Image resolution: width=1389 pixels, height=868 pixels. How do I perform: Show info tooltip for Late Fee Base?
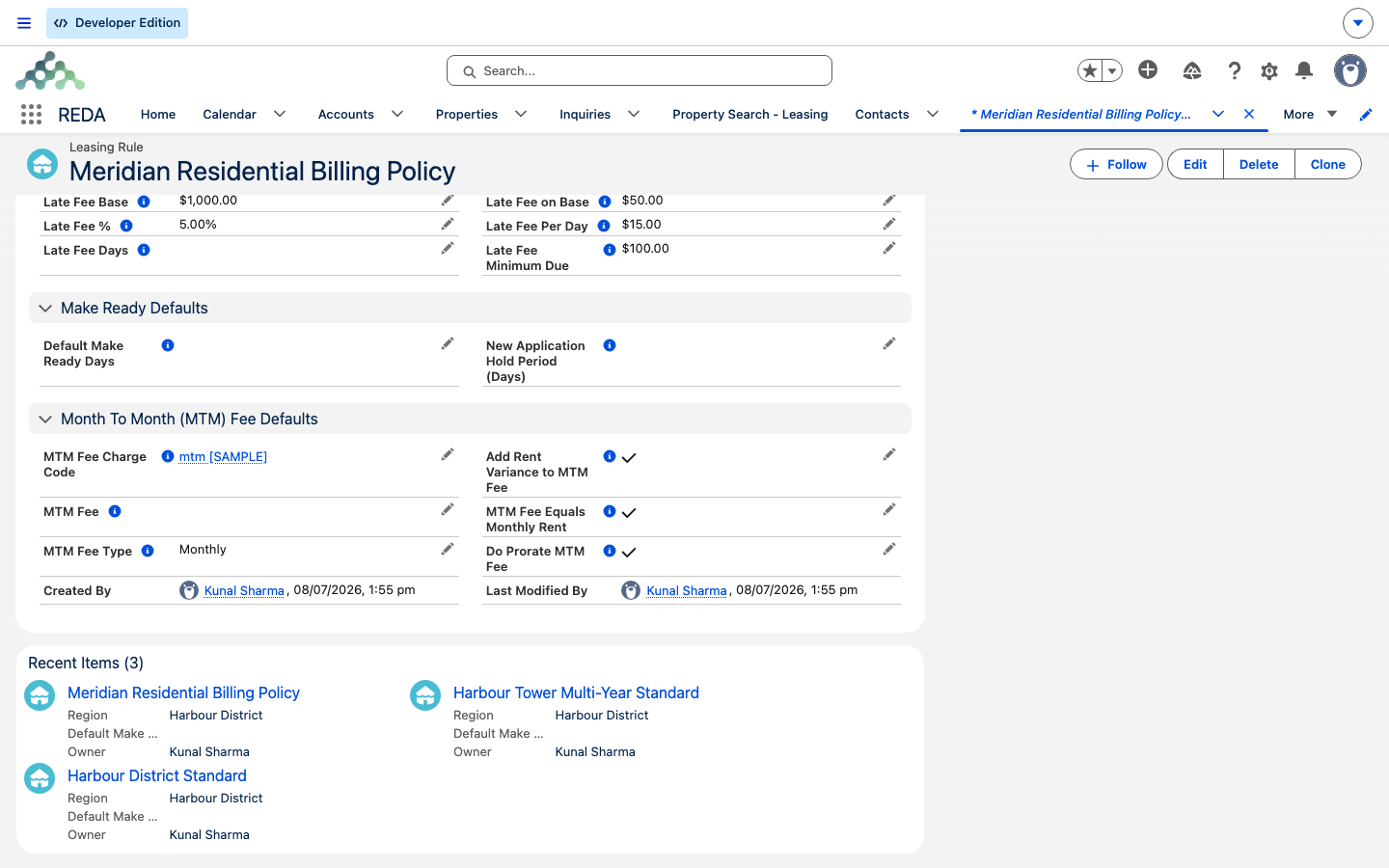point(144,202)
